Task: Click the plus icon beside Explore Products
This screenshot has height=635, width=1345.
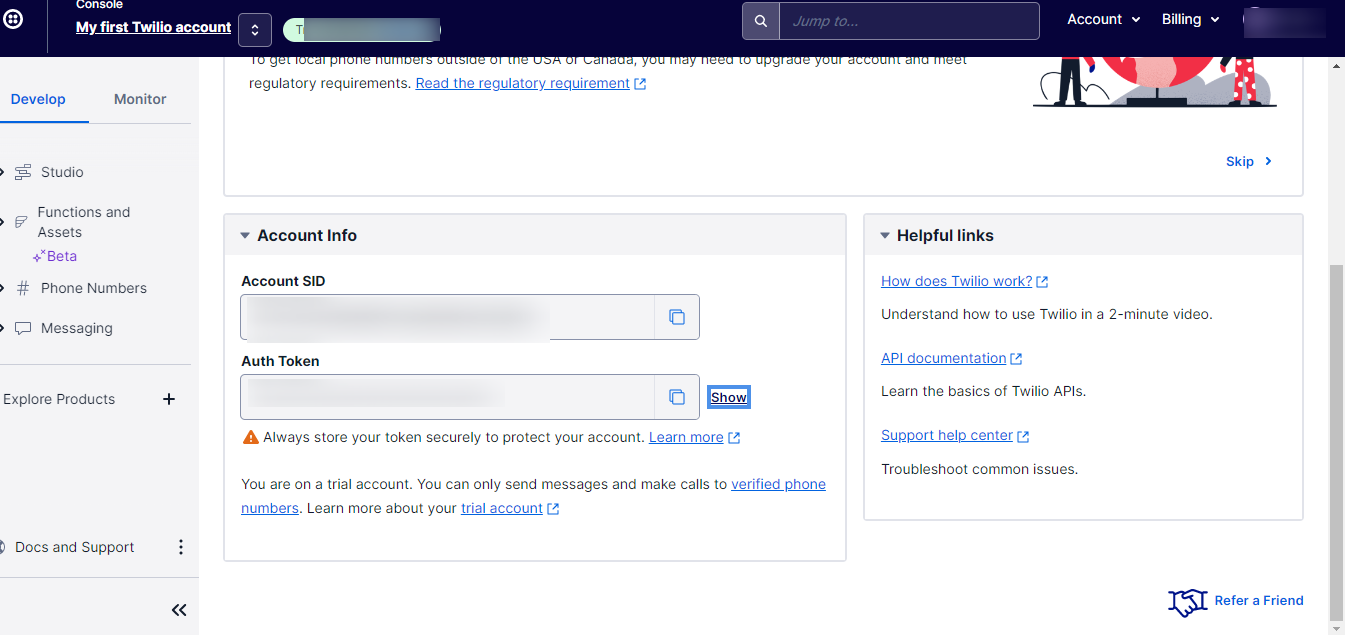Action: [x=169, y=399]
